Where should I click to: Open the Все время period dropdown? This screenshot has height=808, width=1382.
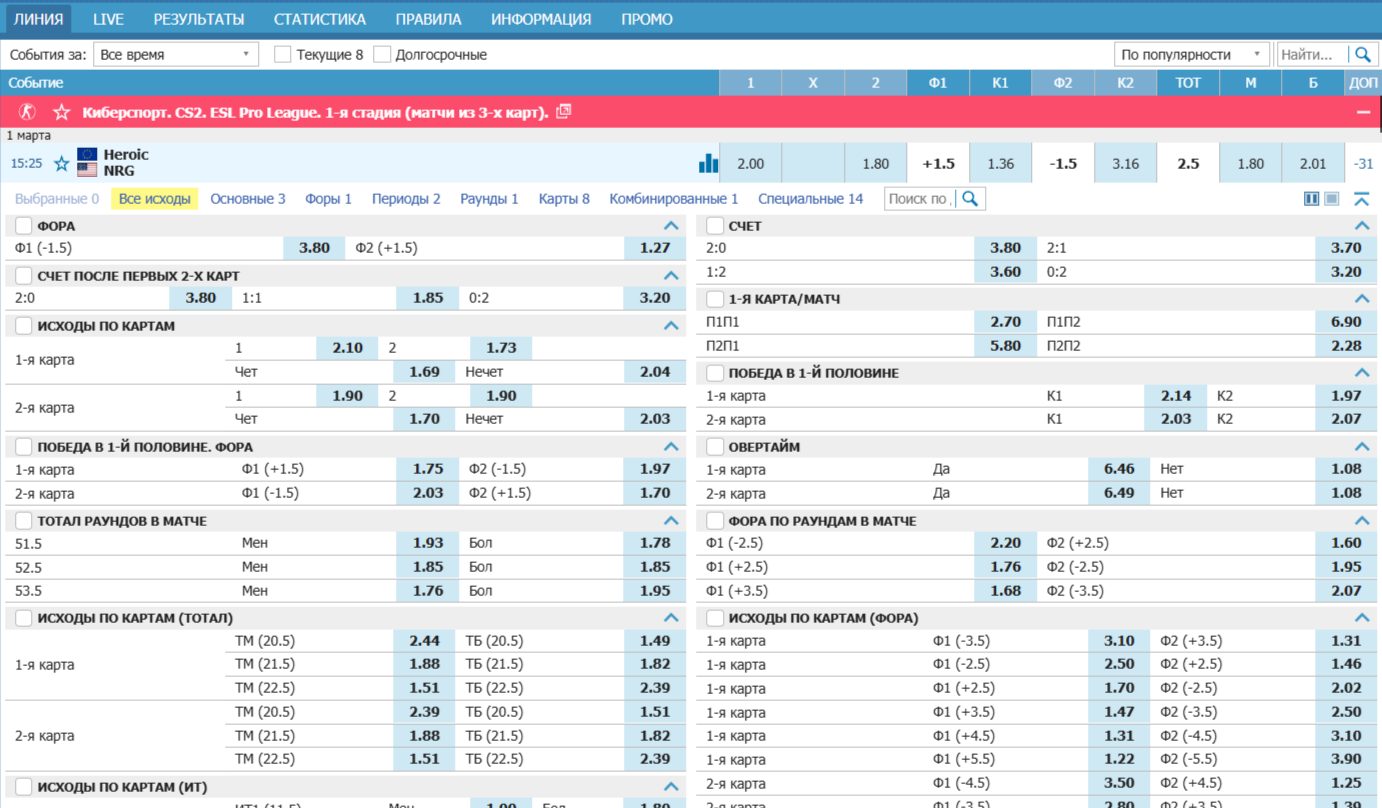175,55
